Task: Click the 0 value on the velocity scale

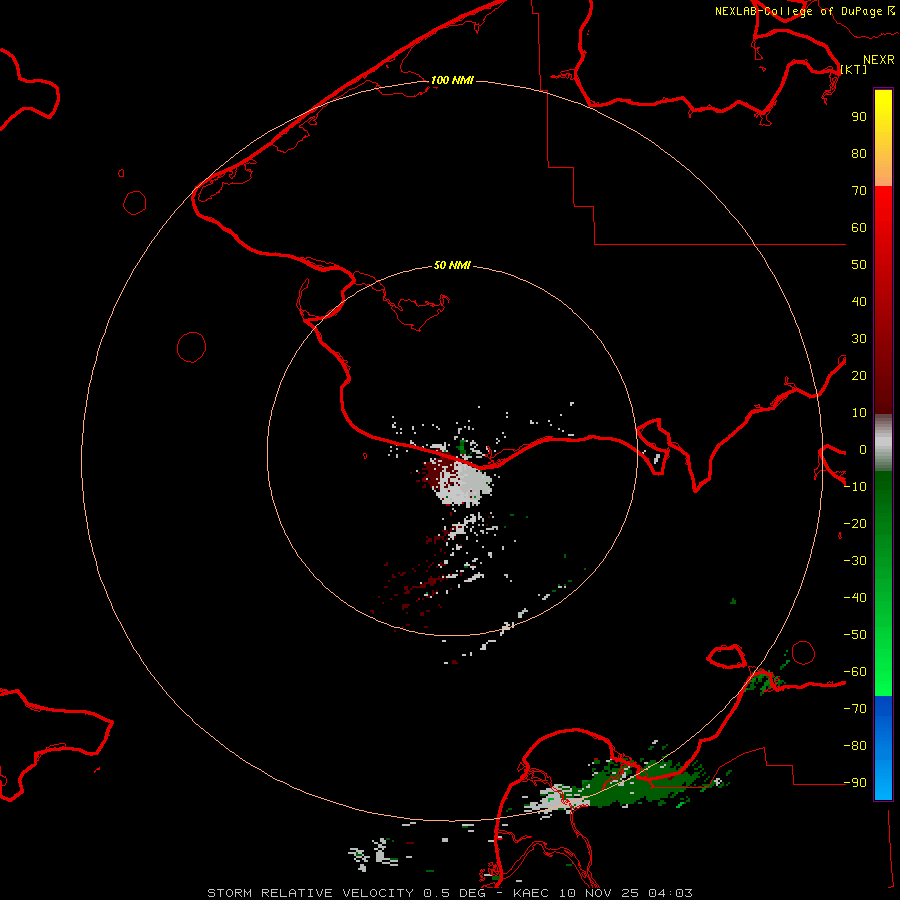Action: tap(863, 449)
